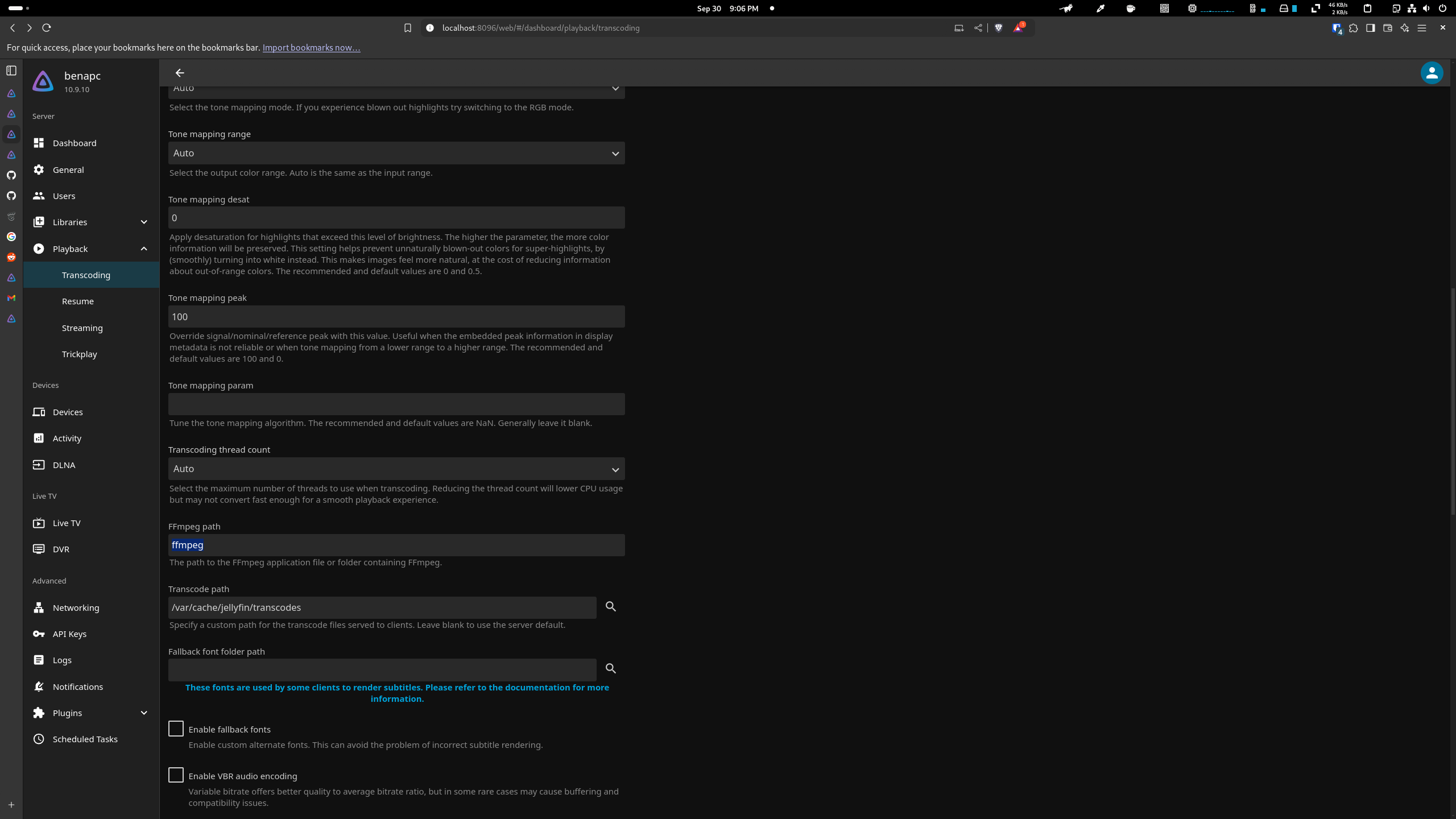Click the Tone mapping peak field

click(x=396, y=317)
